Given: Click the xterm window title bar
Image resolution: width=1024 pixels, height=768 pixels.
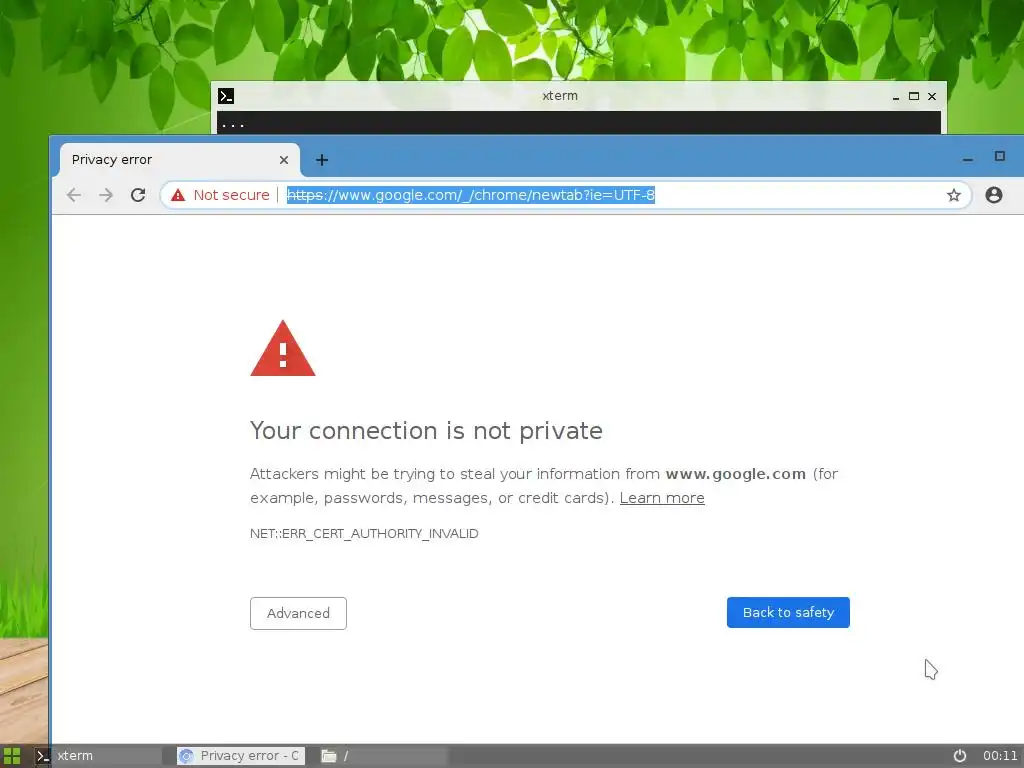Looking at the screenshot, I should tap(560, 95).
